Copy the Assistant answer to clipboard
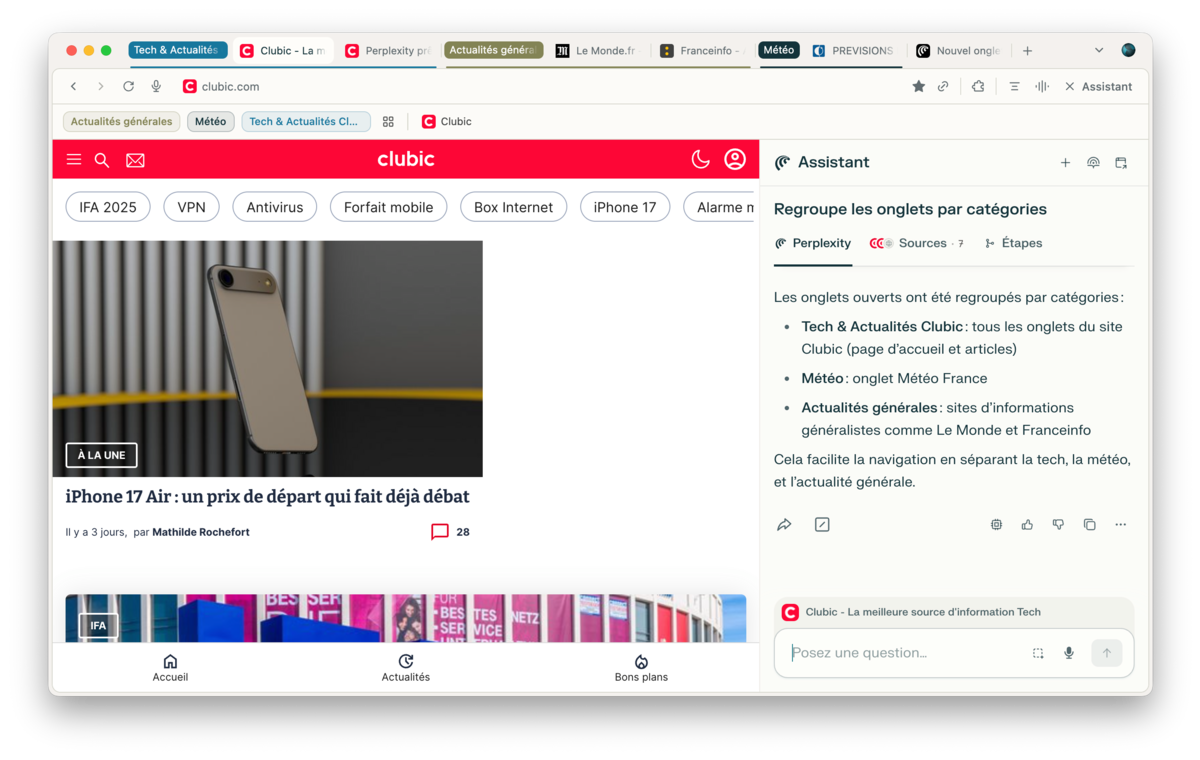 coord(1089,525)
